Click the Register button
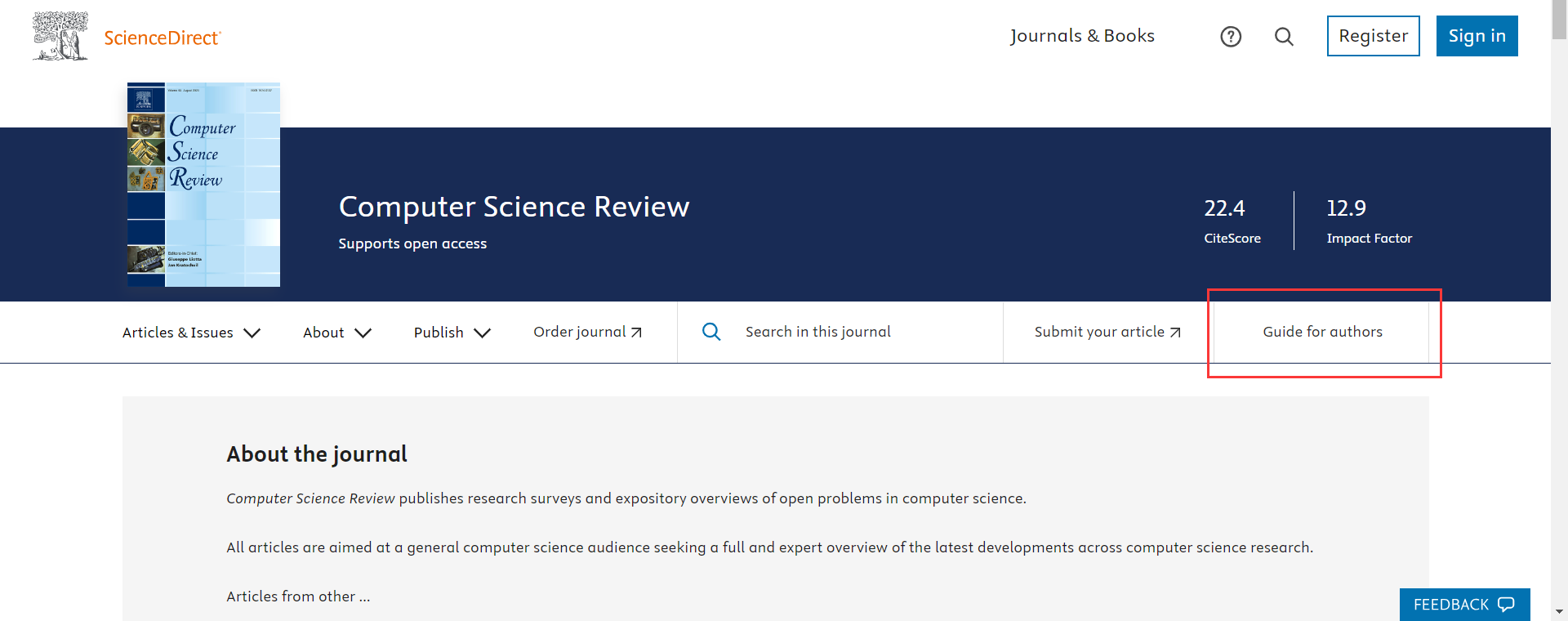 coord(1374,36)
